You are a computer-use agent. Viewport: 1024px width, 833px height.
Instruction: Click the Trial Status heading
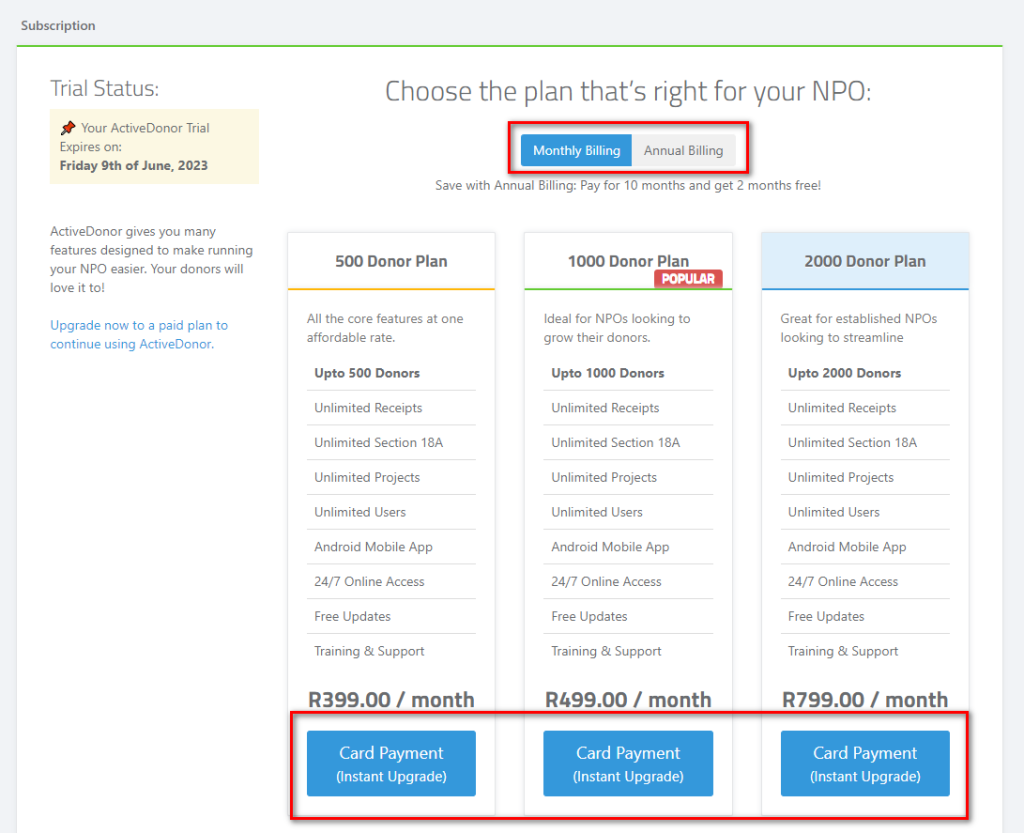[x=104, y=88]
